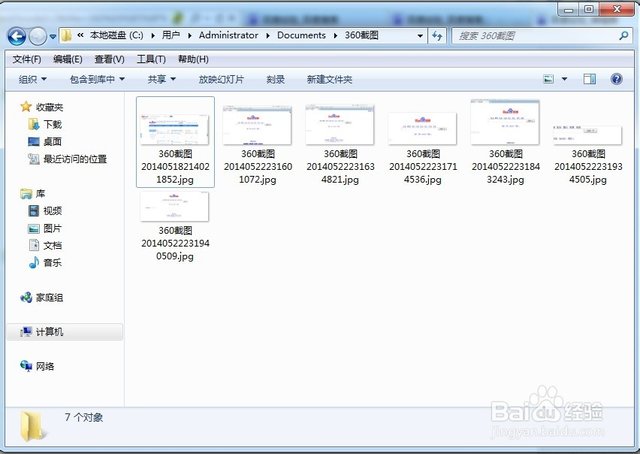Create a folder with 新建文件夹
The image size is (640, 454).
[329, 79]
